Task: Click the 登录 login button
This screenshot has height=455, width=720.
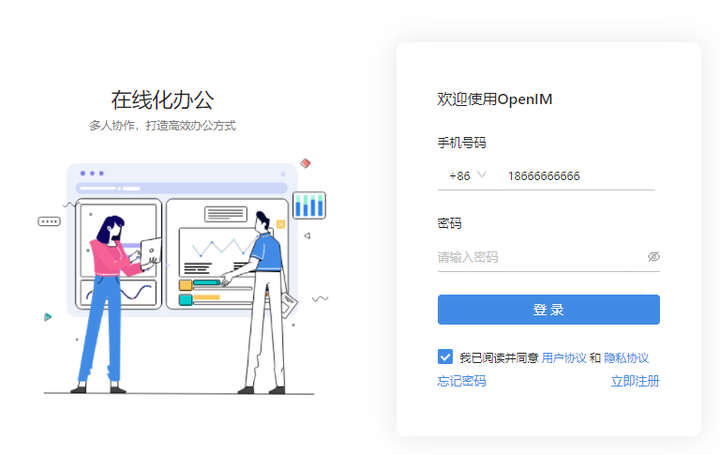Action: click(x=549, y=309)
